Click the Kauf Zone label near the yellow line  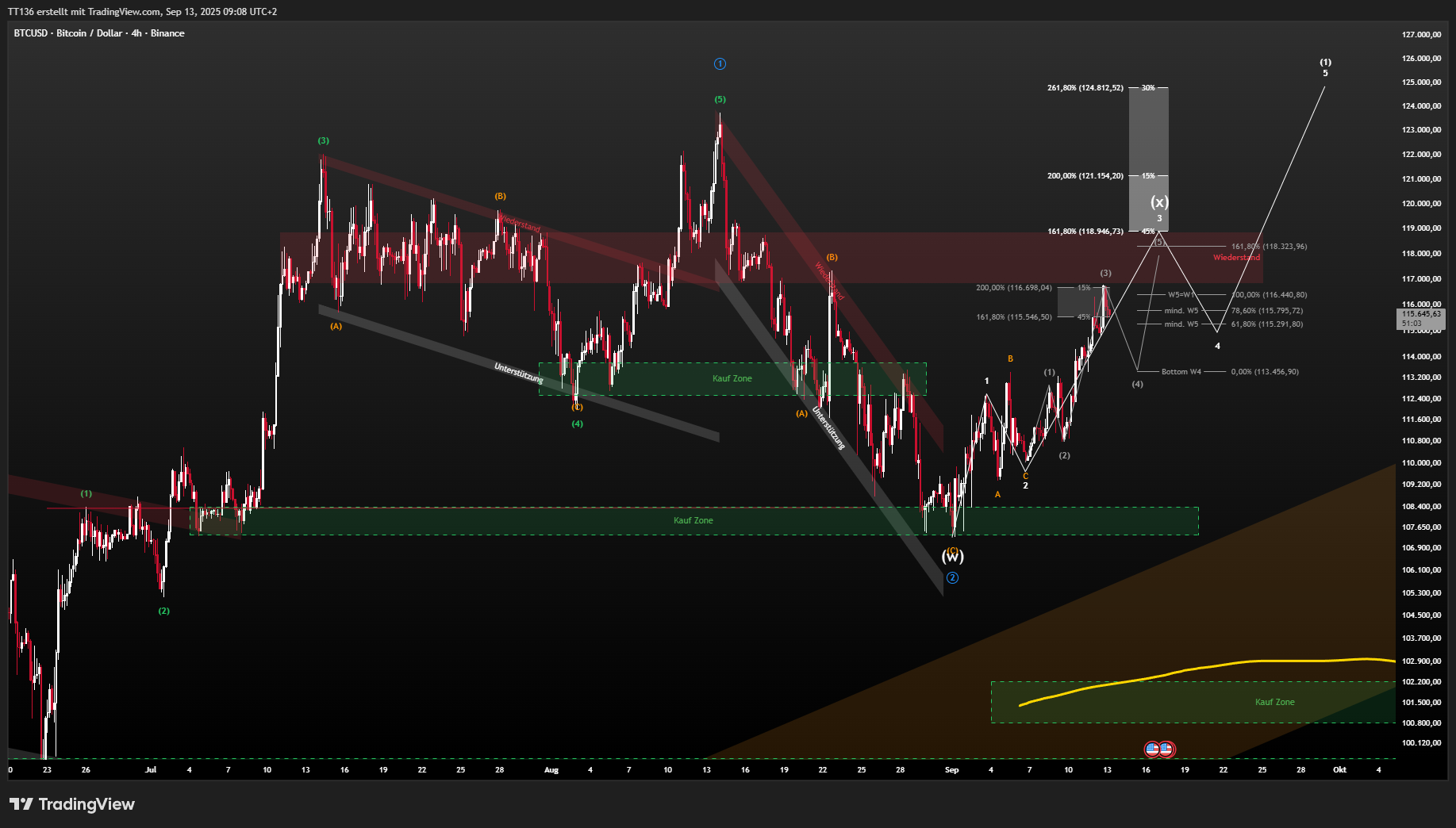coord(1275,702)
